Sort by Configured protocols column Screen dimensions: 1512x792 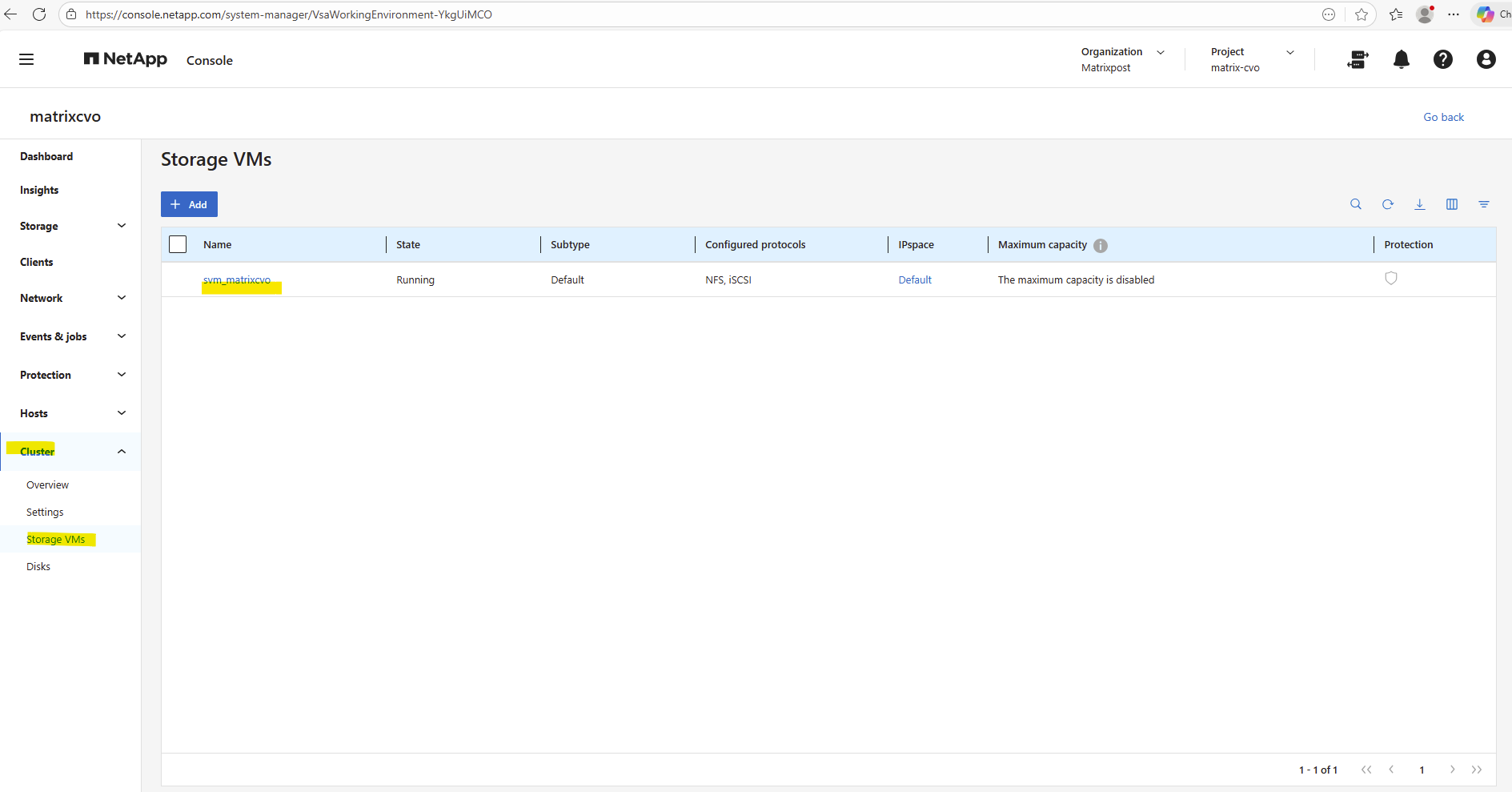point(756,244)
